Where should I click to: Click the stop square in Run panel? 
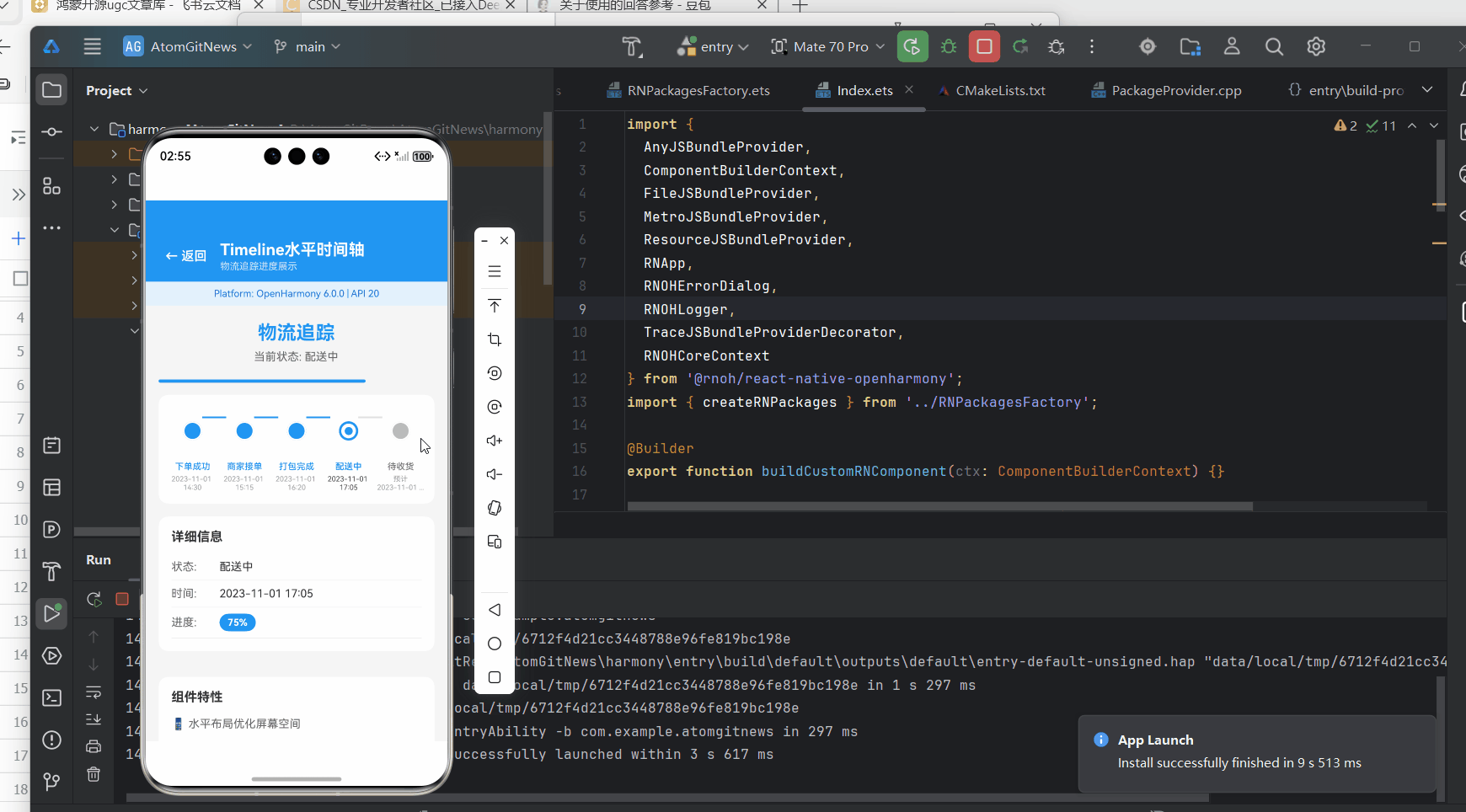coord(122,599)
